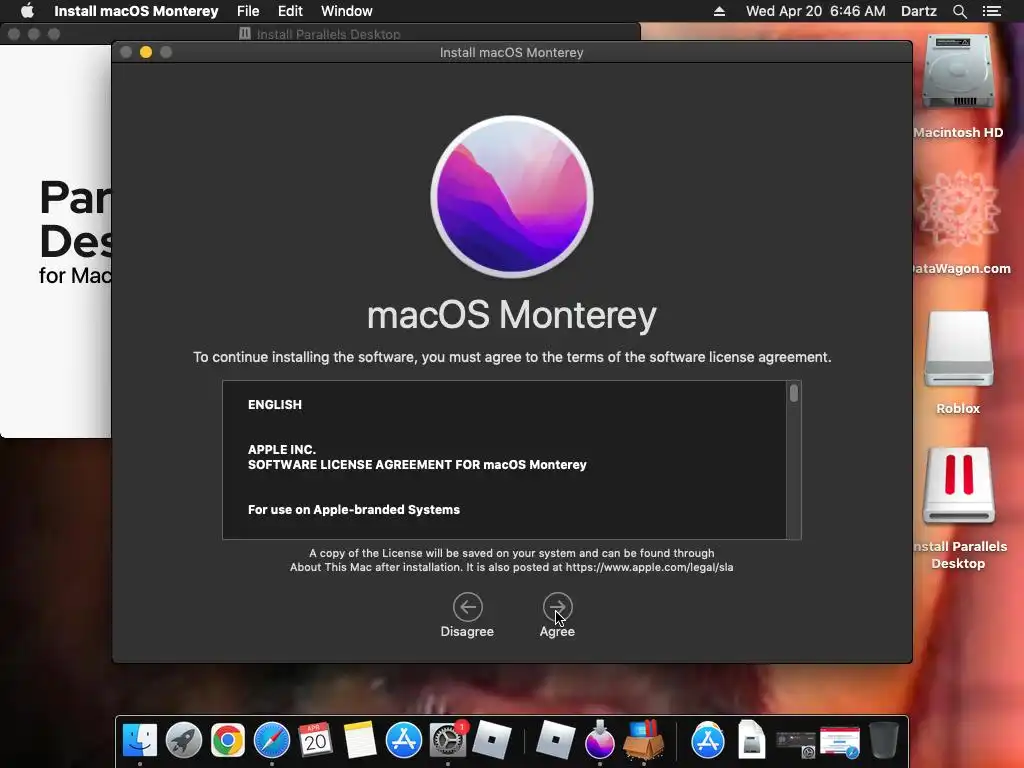
Task: Click the apple.com/legal/sla URL text
Action: [x=649, y=568]
